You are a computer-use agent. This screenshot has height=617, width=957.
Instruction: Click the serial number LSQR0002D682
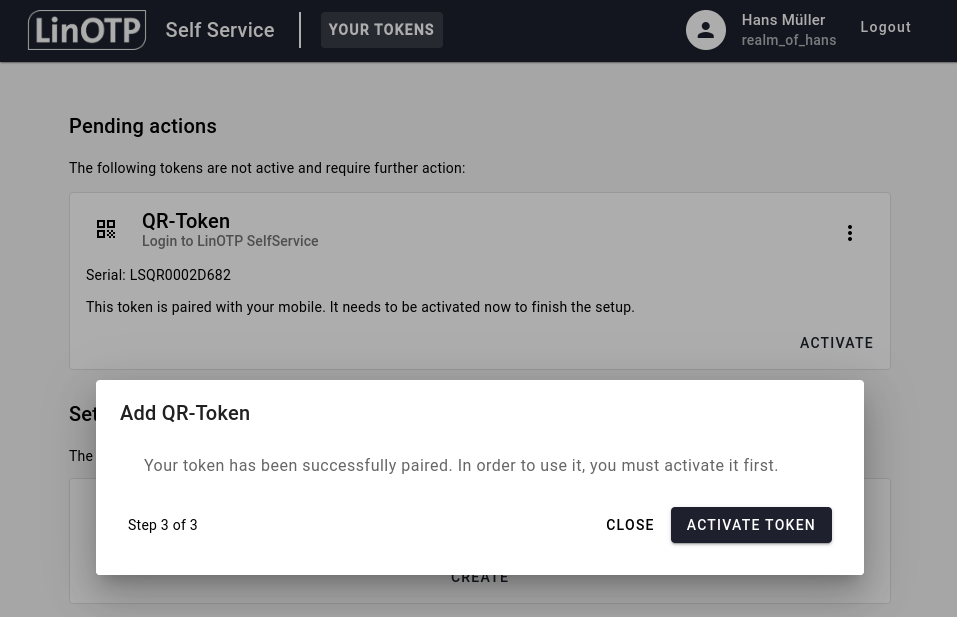tap(180, 275)
